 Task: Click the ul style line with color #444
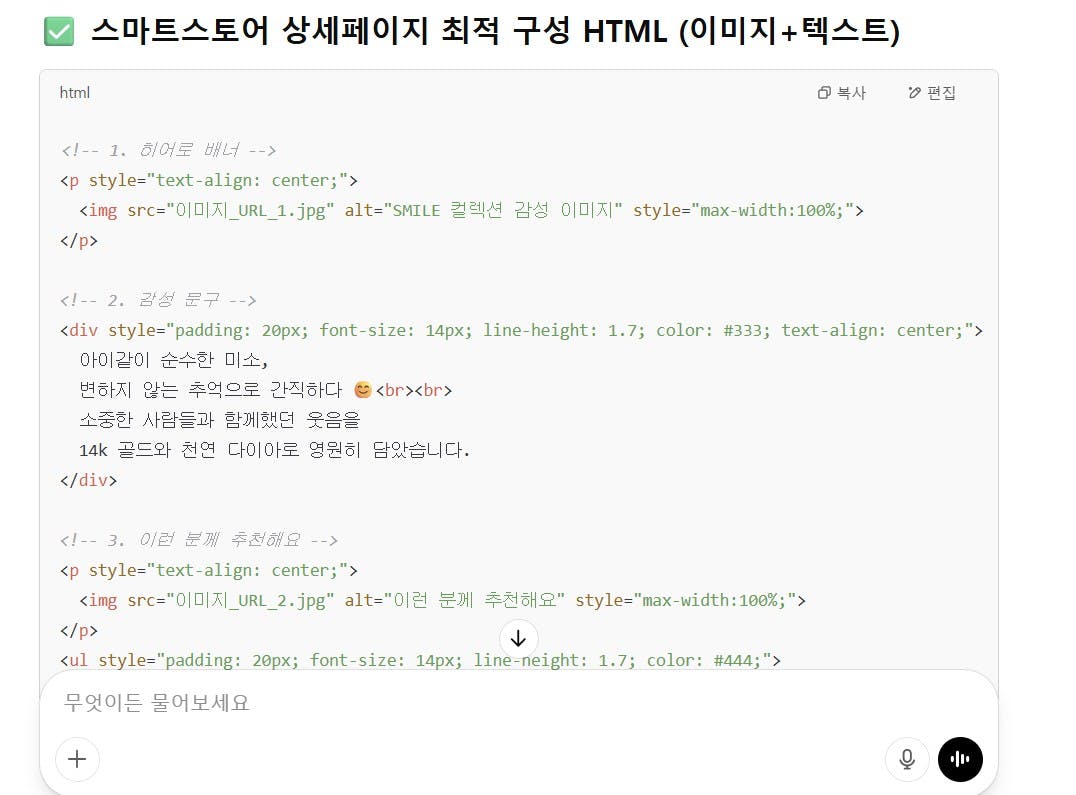tap(420, 660)
